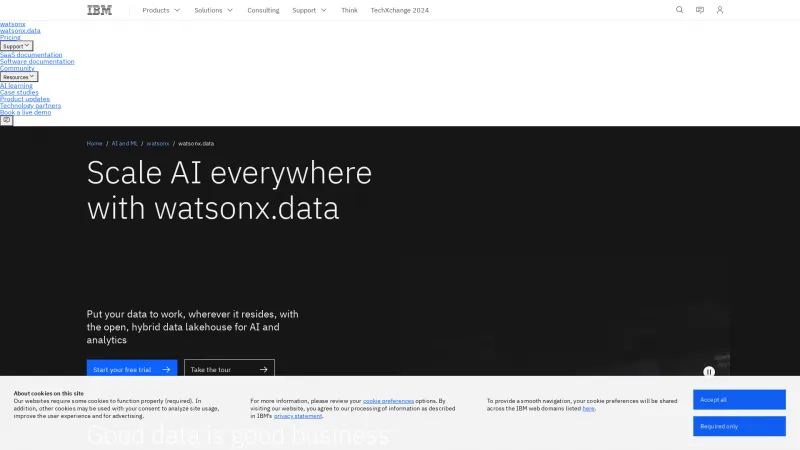
Task: Click the Scale AI everywhere headline
Action: click(229, 190)
